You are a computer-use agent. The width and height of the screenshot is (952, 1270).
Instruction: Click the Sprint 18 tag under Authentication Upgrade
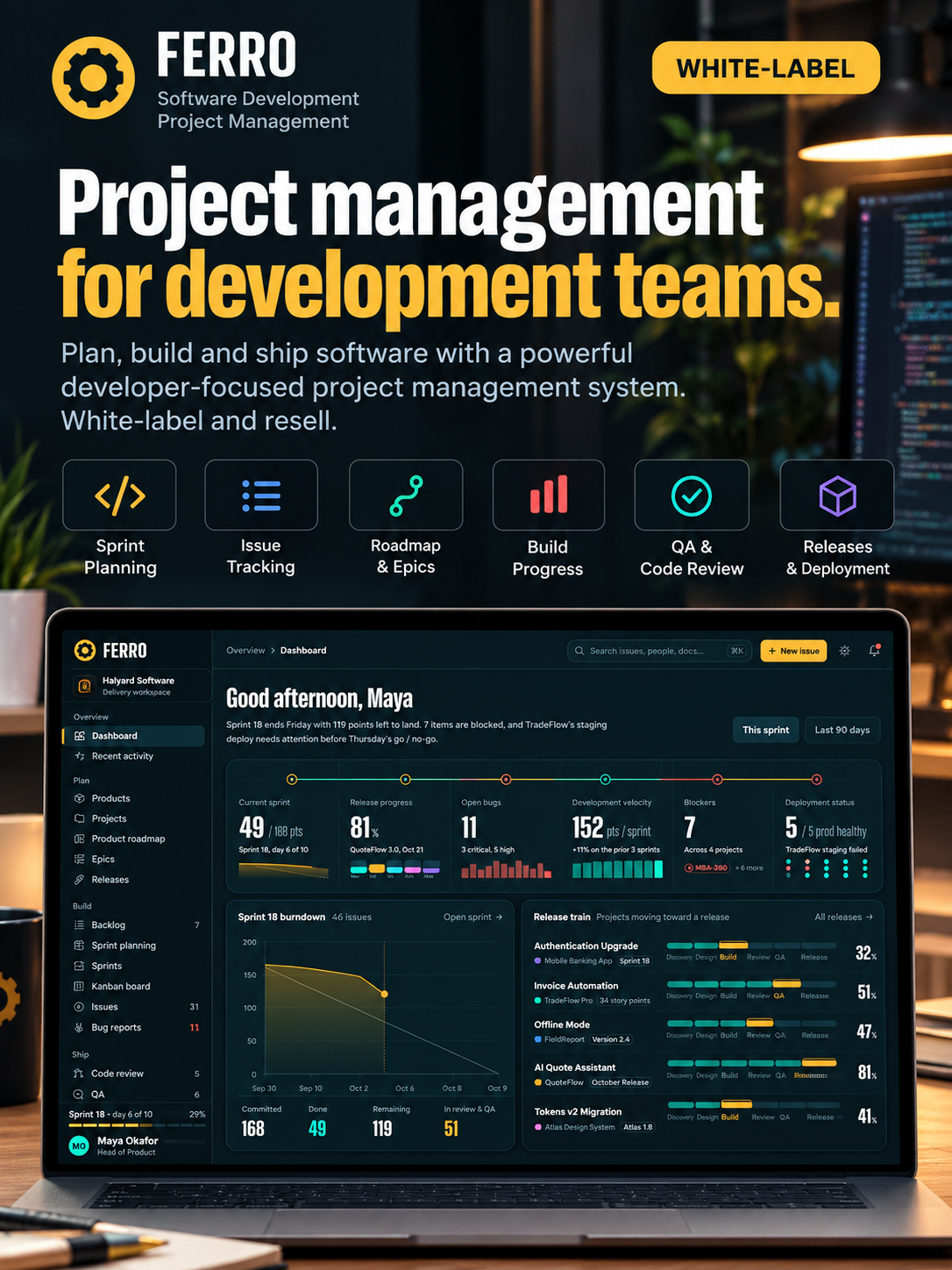[635, 961]
